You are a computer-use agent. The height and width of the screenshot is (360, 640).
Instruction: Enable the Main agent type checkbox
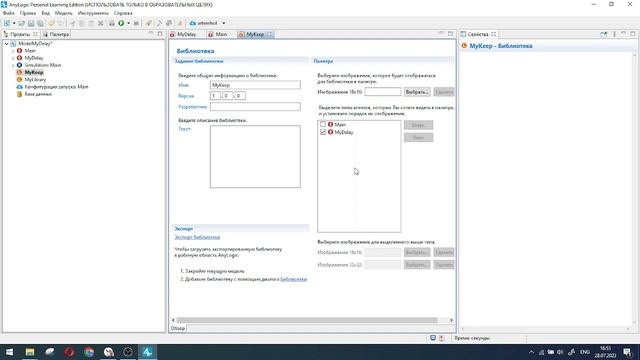point(323,124)
